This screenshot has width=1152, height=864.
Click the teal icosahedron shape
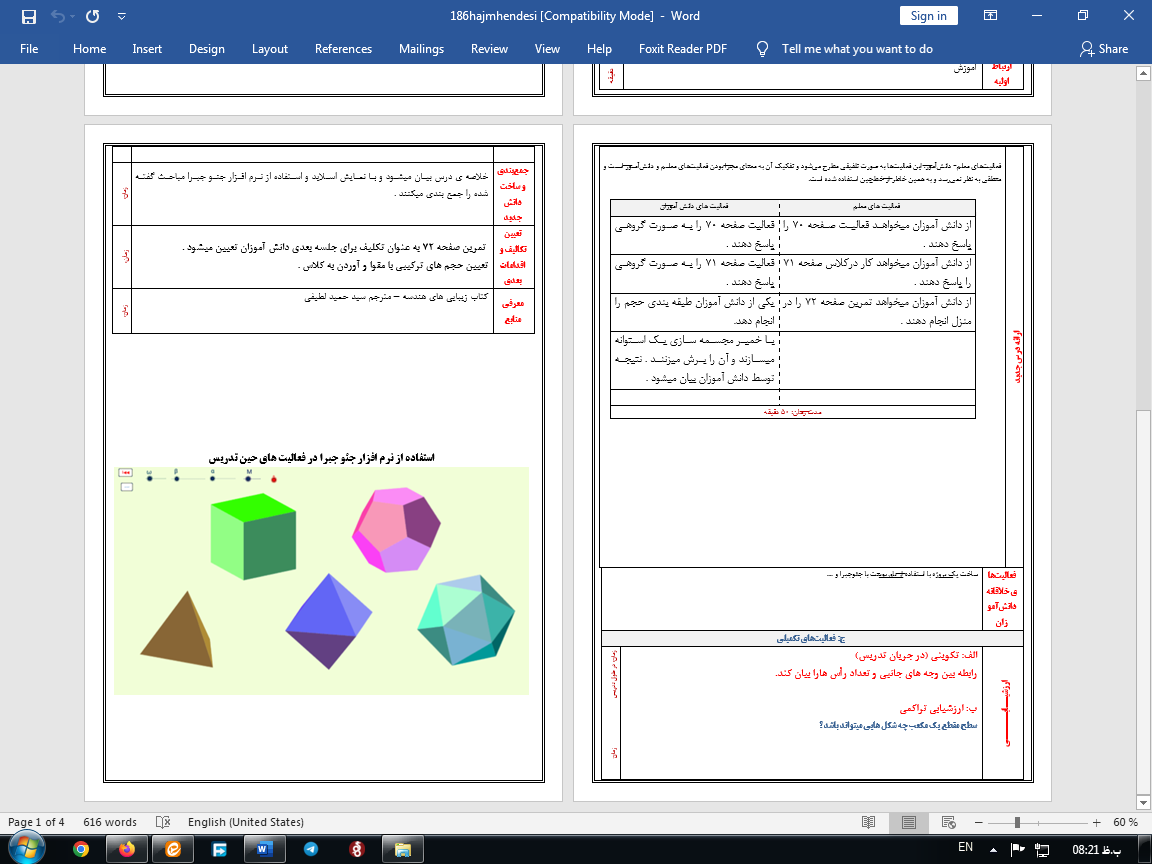pos(467,621)
